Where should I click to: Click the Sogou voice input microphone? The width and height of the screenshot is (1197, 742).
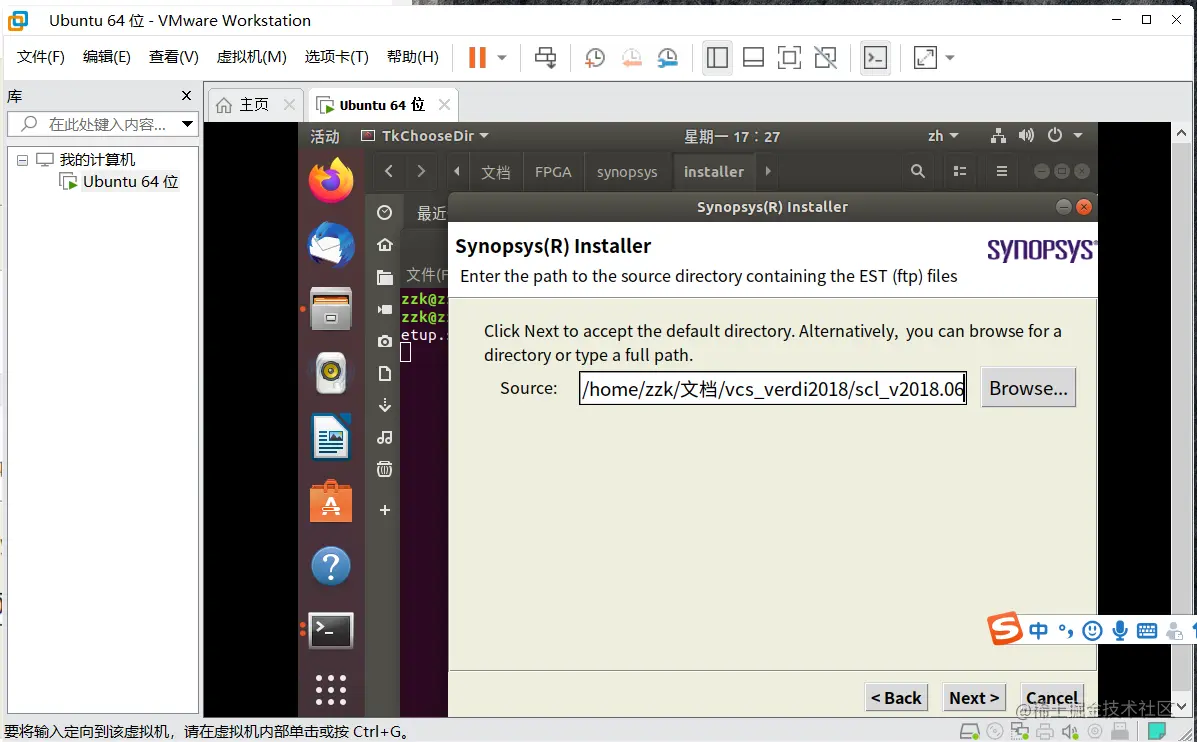coord(1120,630)
